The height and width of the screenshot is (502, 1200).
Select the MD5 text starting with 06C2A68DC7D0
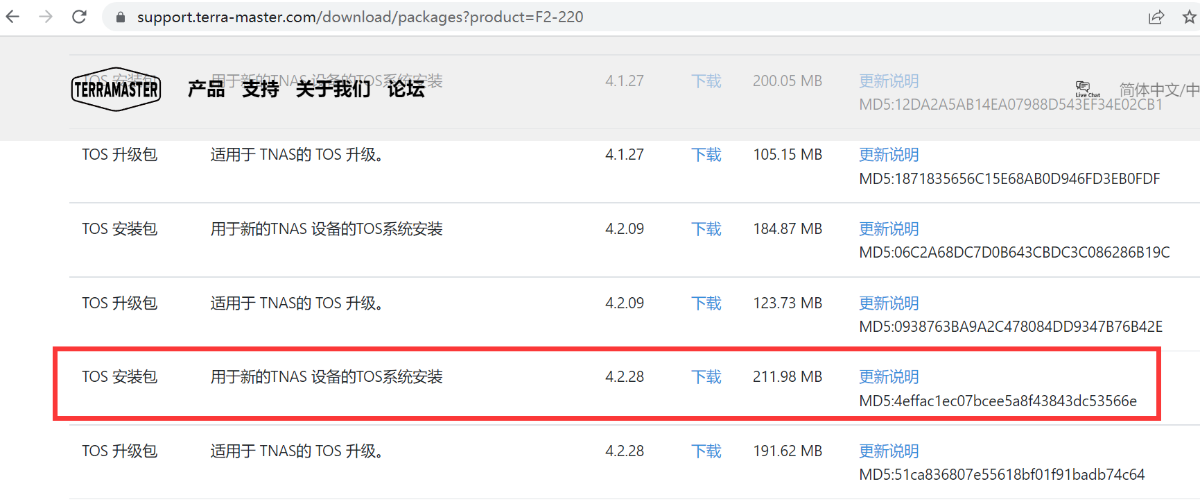click(x=1014, y=253)
